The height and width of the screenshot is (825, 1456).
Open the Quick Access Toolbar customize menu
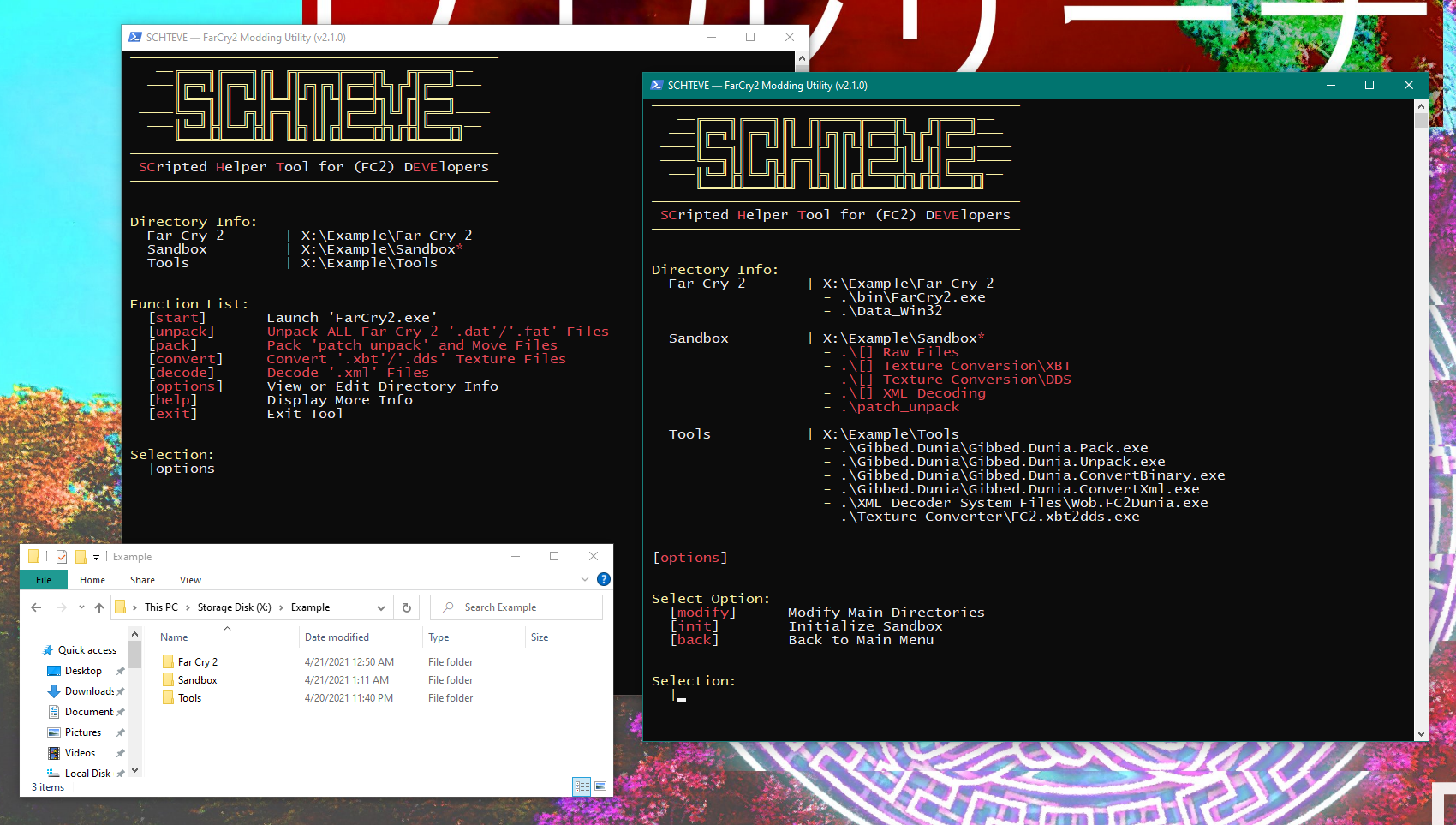click(x=96, y=557)
